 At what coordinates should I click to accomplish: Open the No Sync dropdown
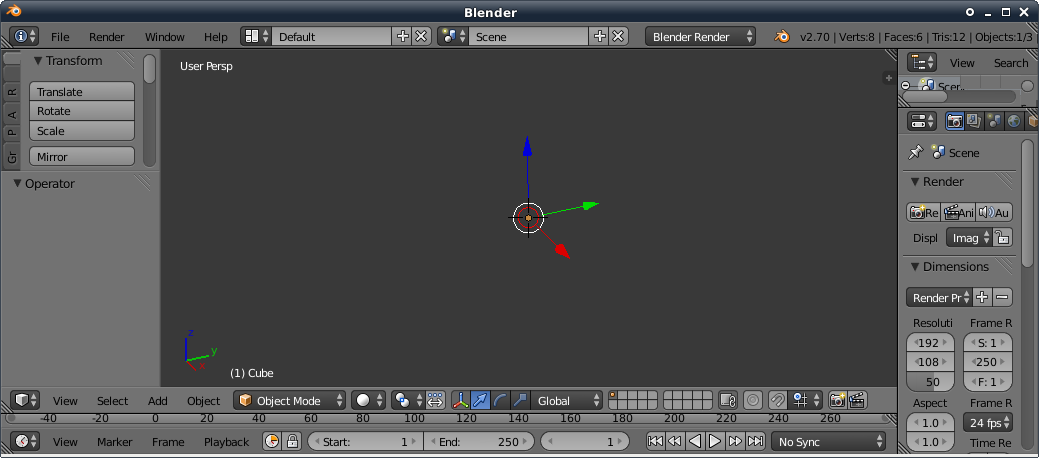828,441
